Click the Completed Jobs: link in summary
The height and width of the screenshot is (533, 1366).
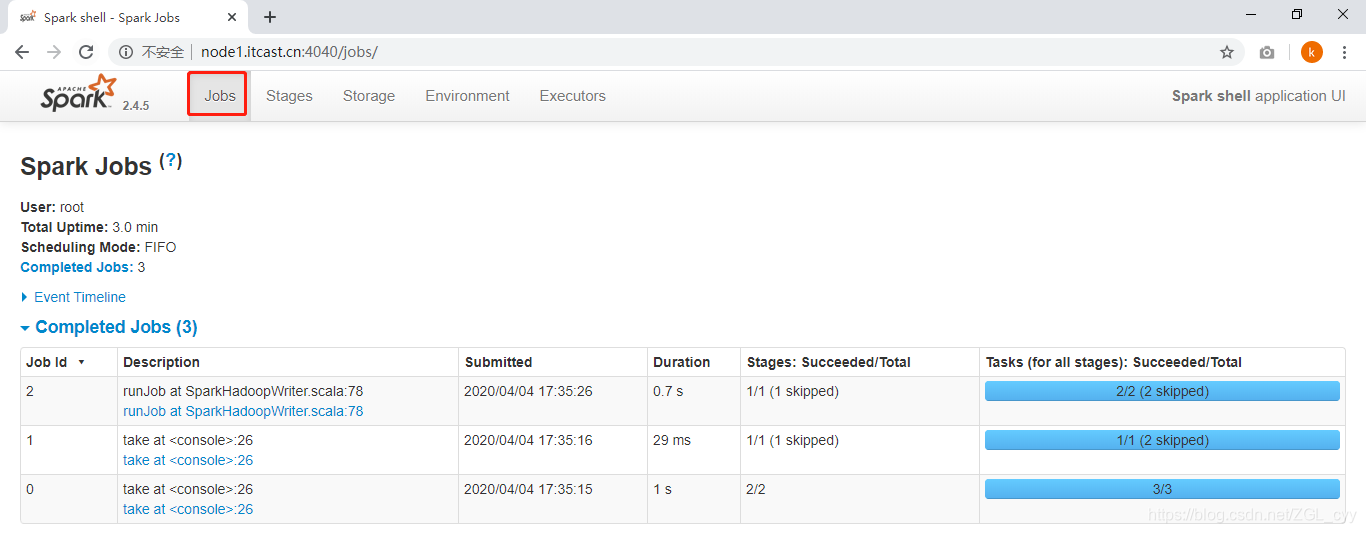pyautogui.click(x=76, y=267)
